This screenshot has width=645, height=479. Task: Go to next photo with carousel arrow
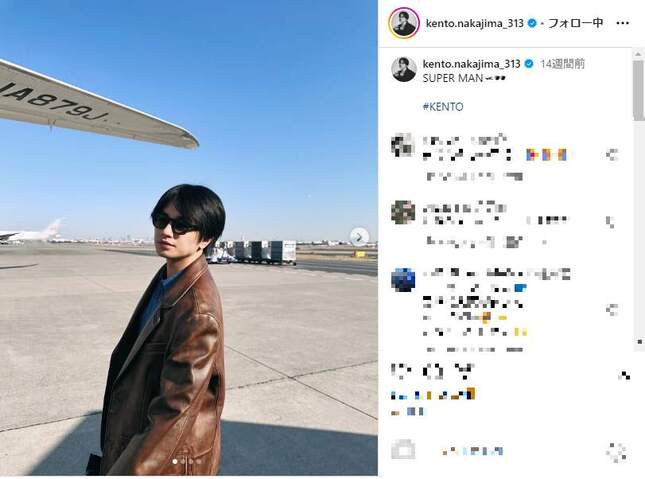tap(359, 237)
